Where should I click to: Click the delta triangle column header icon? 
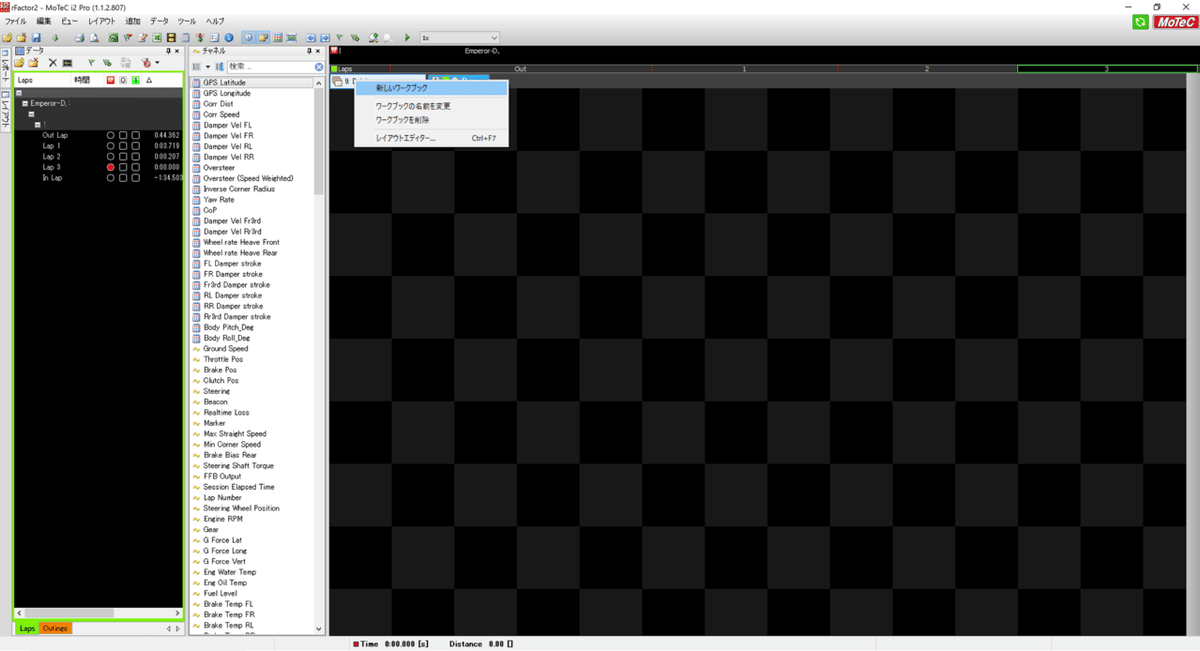(x=149, y=79)
